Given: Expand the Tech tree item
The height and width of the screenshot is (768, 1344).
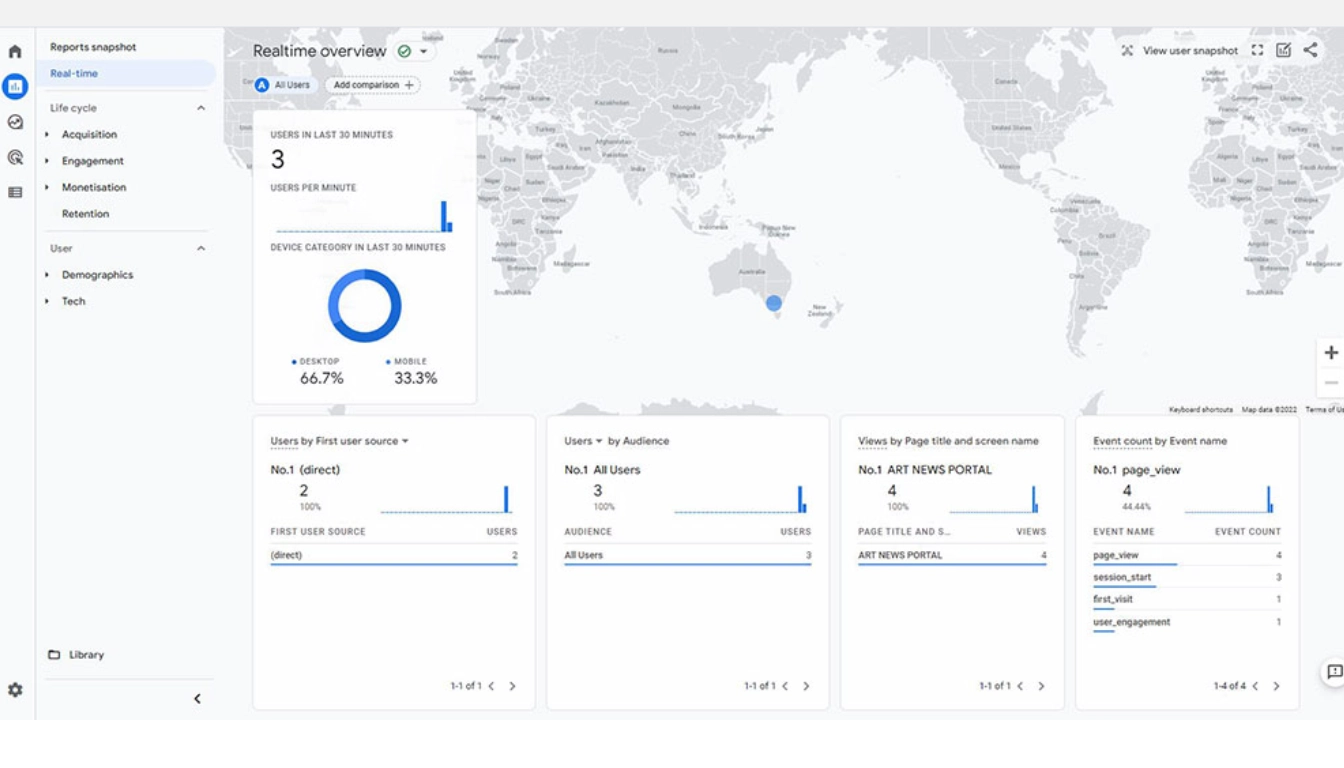Looking at the screenshot, I should 47,301.
